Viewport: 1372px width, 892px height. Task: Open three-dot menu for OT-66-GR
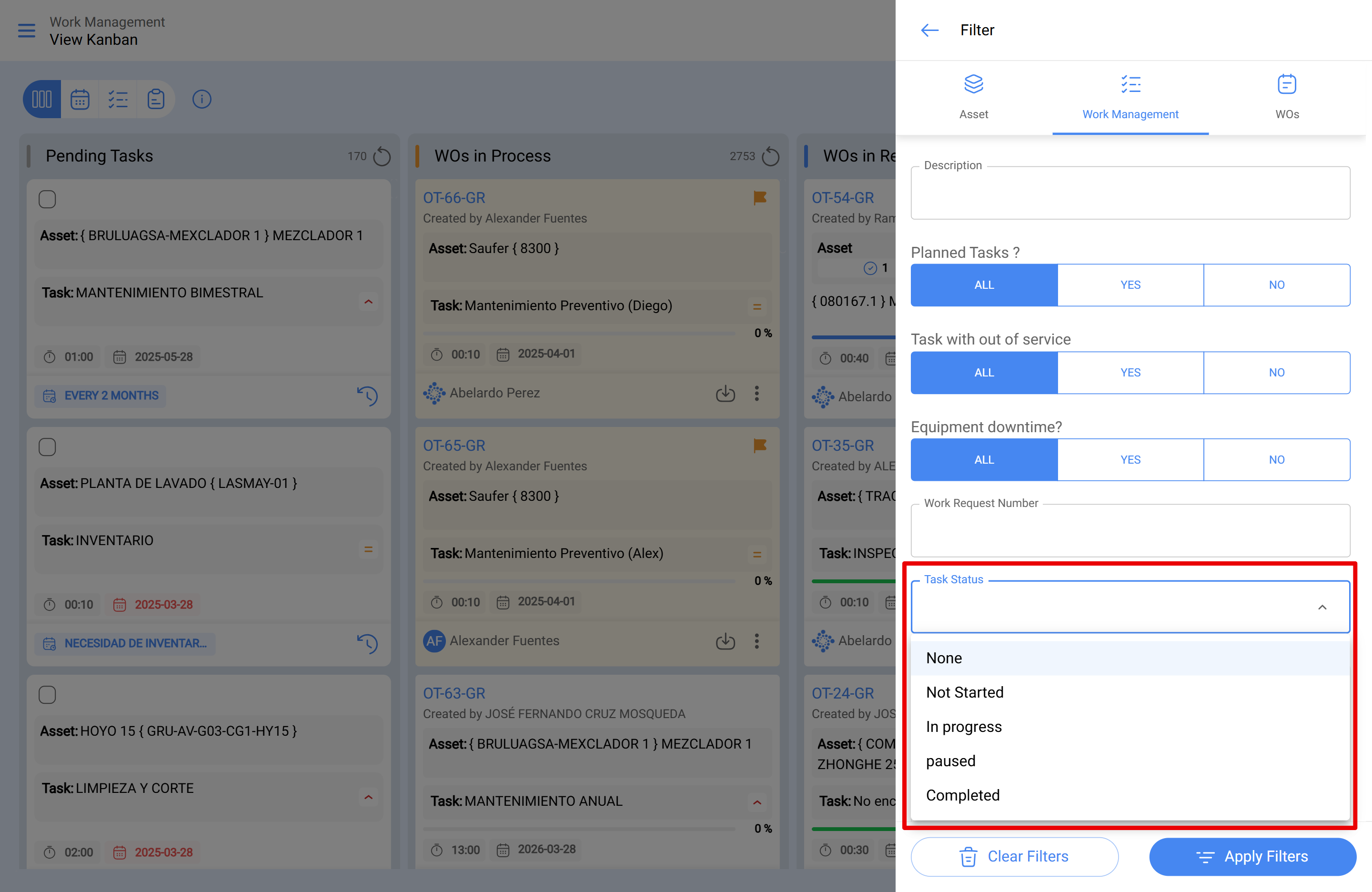click(x=757, y=394)
